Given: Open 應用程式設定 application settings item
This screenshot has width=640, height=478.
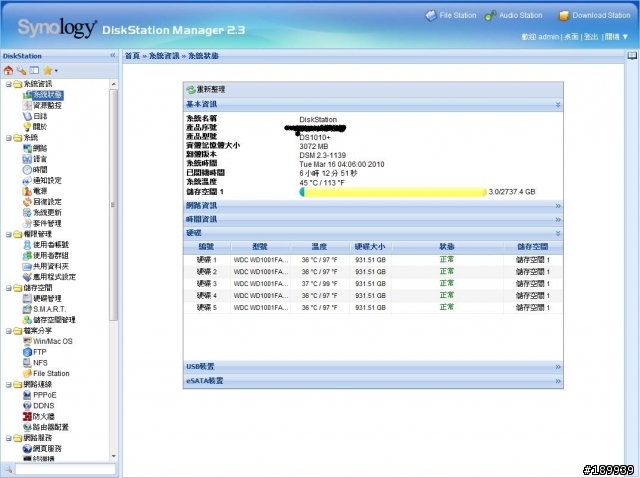Looking at the screenshot, I should pyautogui.click(x=49, y=277).
